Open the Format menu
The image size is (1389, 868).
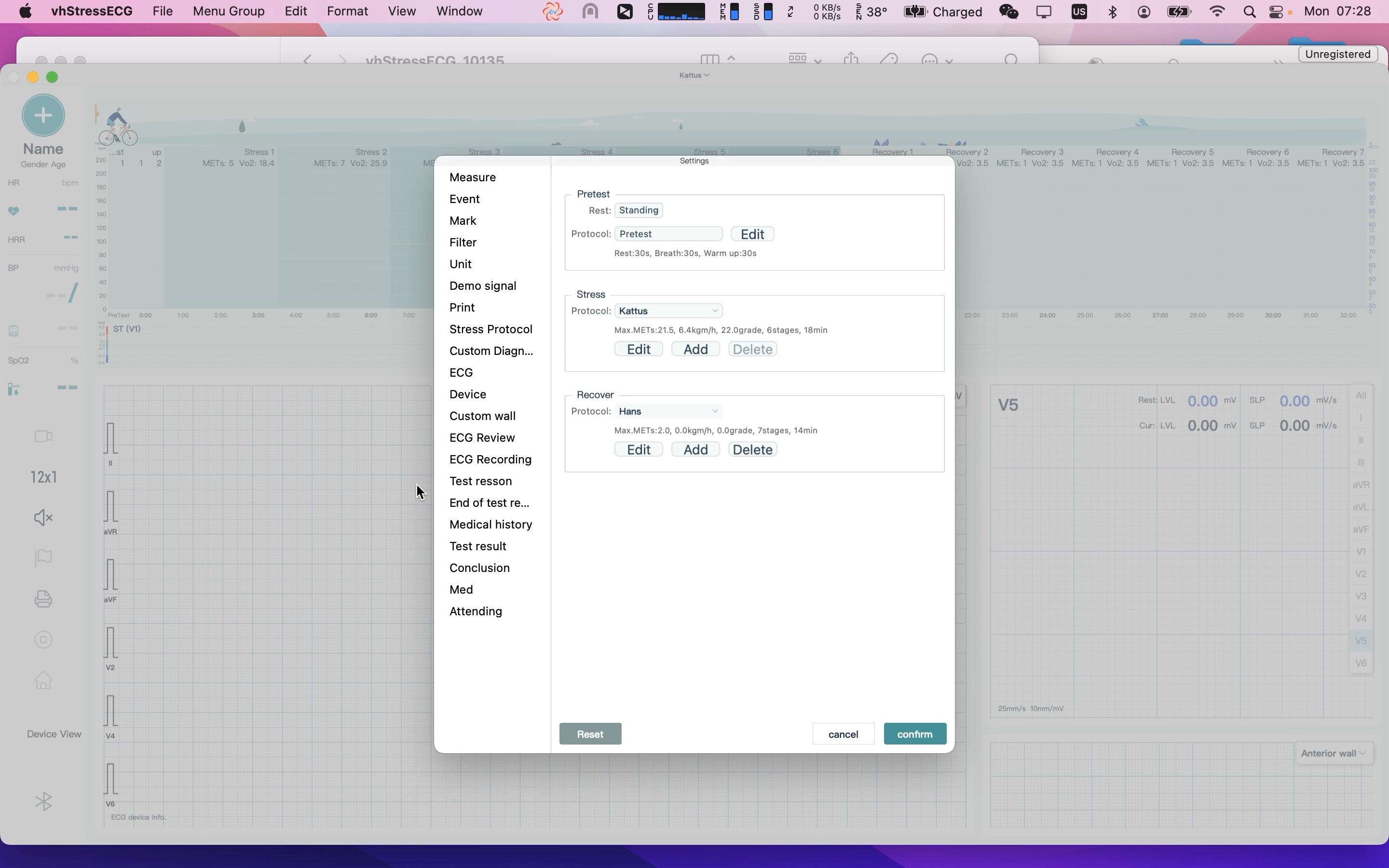point(347,12)
